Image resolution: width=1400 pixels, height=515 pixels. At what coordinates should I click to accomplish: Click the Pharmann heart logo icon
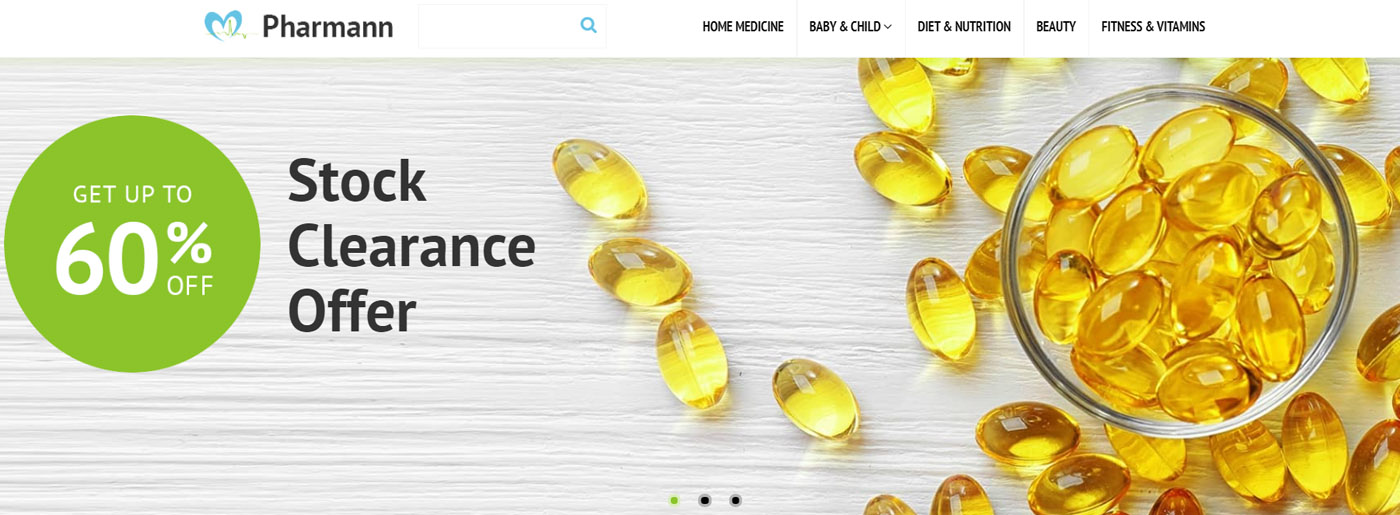pos(225,26)
